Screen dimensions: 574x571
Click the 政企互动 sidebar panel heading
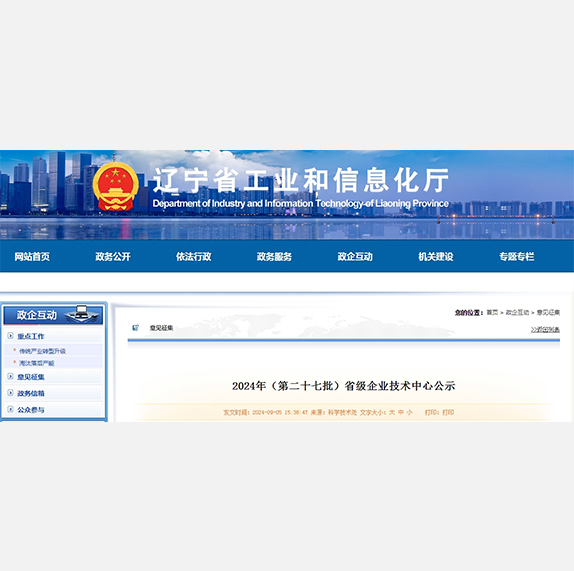(37, 315)
